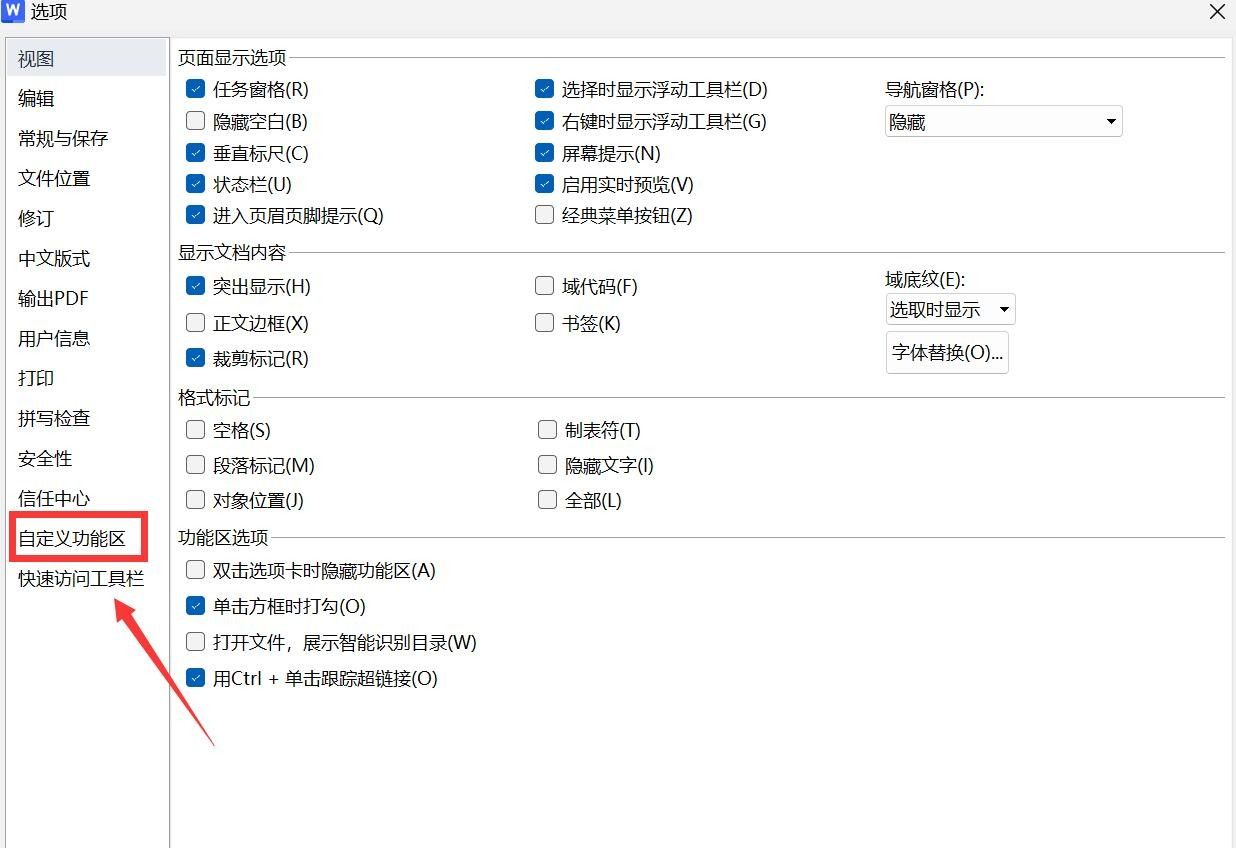Select 拼写检查 in the sidebar
Viewport: 1236px width, 848px height.
(53, 418)
